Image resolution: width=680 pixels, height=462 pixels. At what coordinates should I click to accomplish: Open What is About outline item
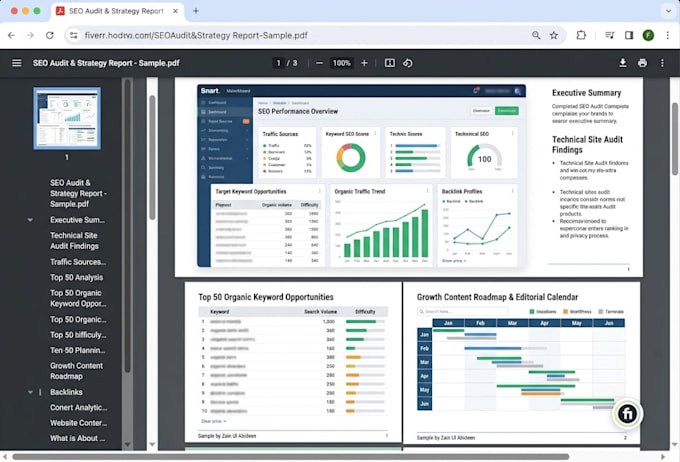[x=77, y=439]
